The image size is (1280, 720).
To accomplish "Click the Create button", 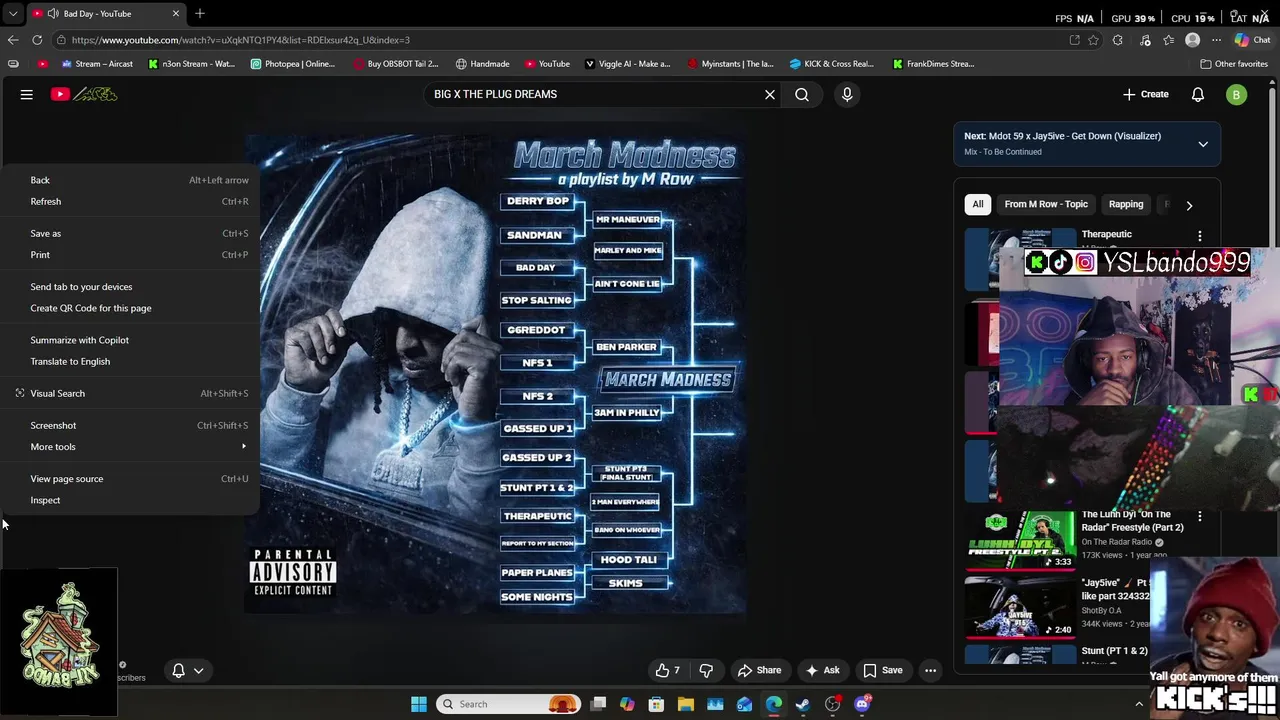I will [x=1145, y=94].
